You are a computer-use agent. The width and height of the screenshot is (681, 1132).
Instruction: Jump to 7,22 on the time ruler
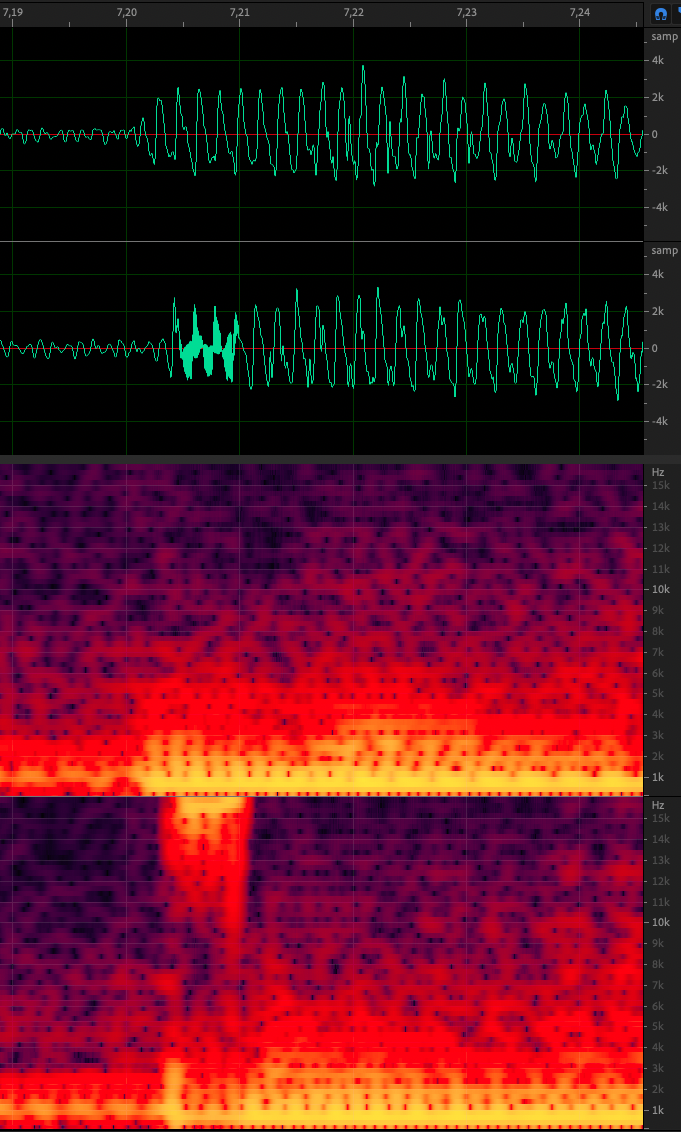coord(353,12)
